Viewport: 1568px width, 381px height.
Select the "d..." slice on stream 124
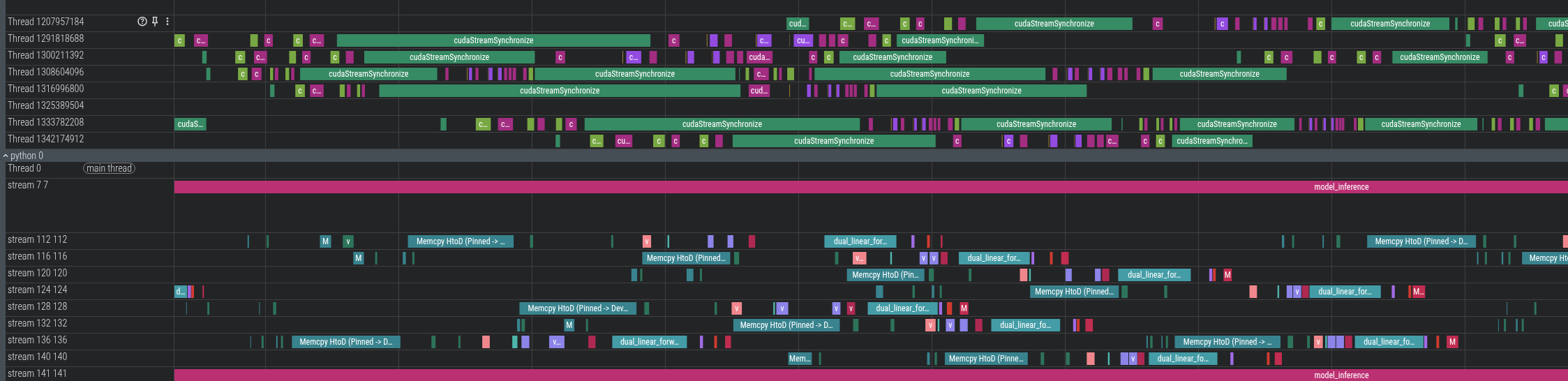(180, 292)
